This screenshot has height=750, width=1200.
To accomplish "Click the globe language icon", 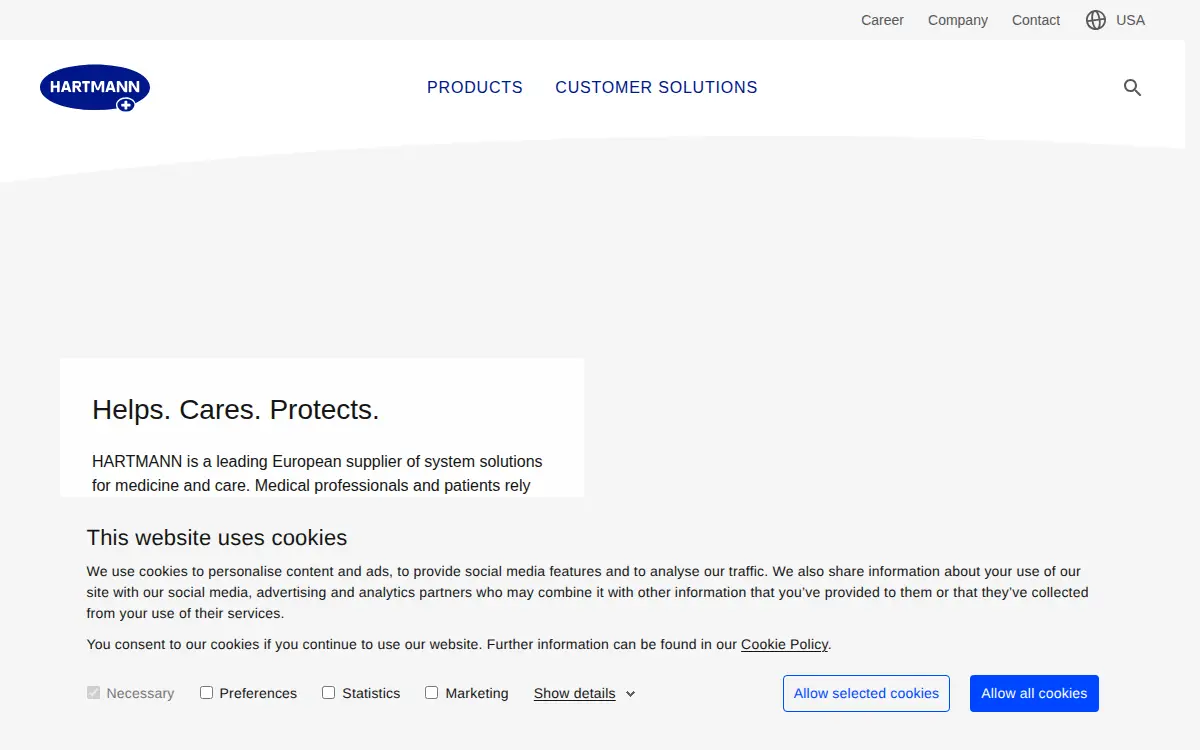I will 1096,20.
